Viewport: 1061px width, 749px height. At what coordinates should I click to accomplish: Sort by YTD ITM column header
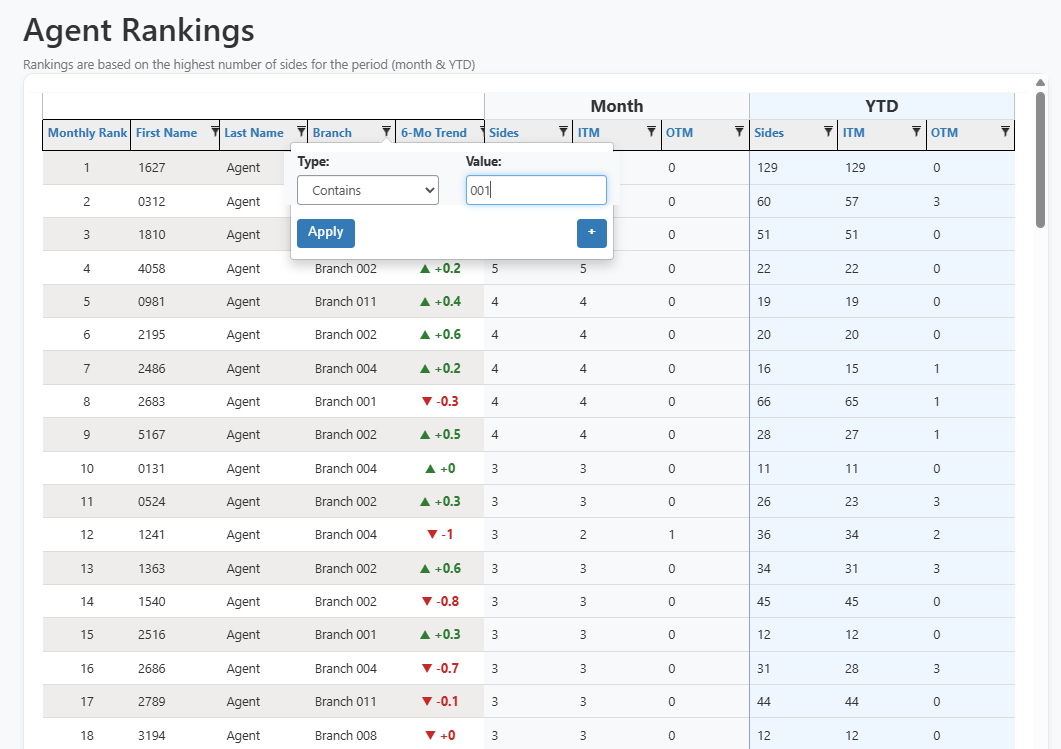853,133
